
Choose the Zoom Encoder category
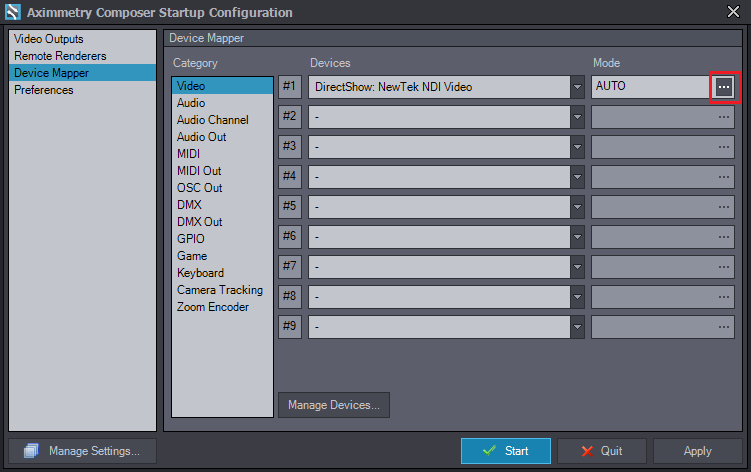[213, 307]
